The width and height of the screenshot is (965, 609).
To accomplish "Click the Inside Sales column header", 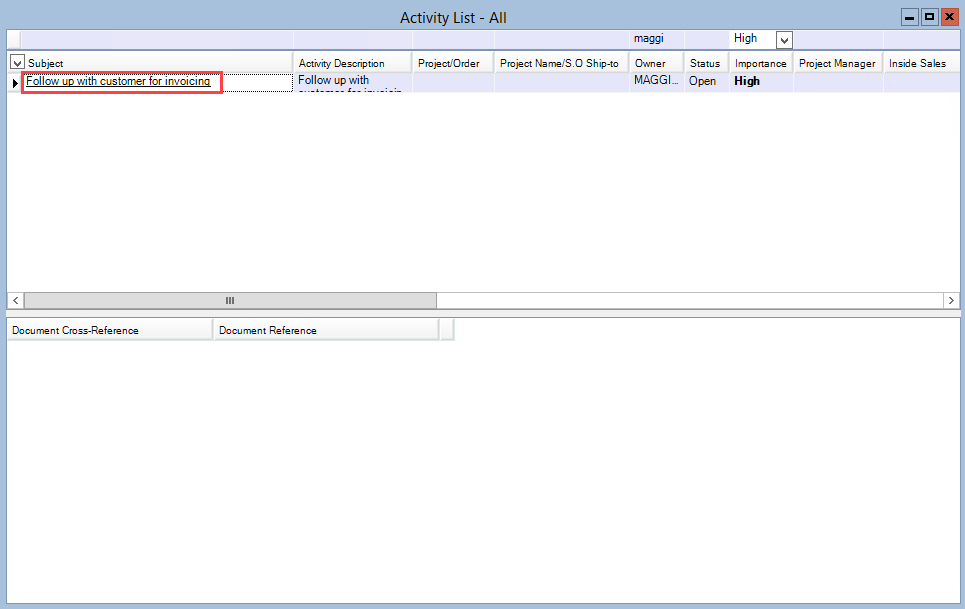I will pos(917,63).
